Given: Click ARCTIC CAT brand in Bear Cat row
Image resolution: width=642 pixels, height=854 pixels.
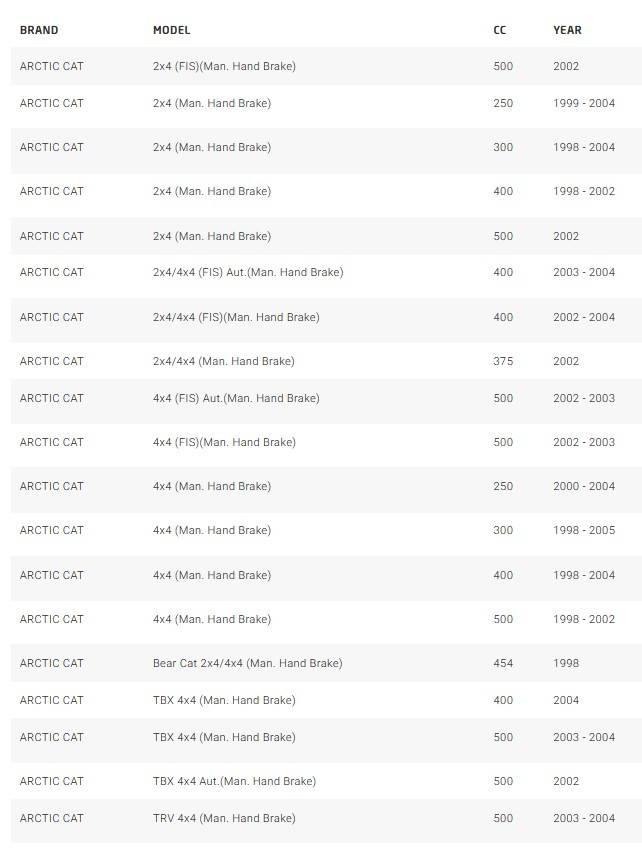Looking at the screenshot, I should pos(52,663).
